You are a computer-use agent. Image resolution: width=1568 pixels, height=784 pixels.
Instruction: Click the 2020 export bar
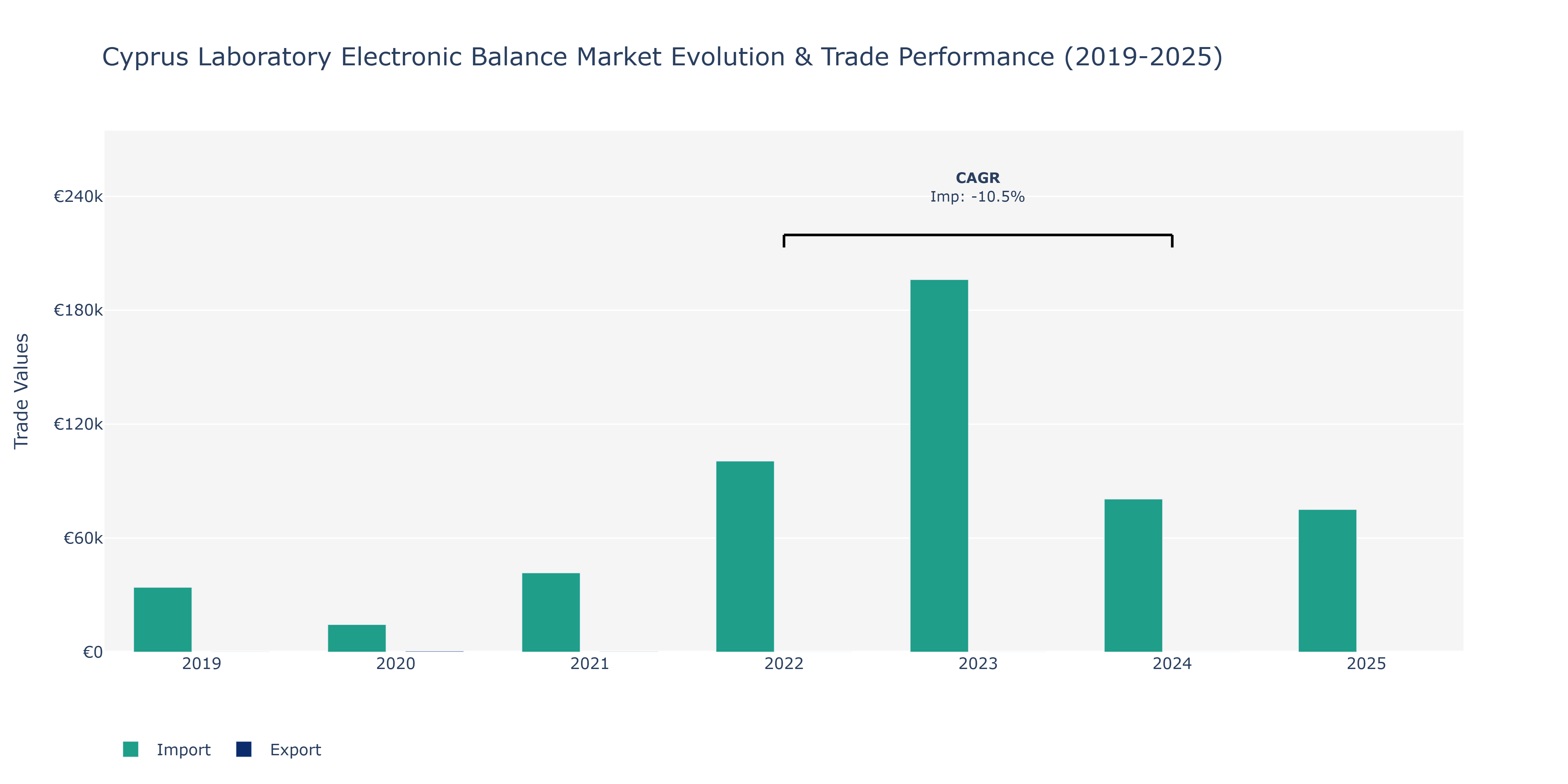click(x=434, y=651)
